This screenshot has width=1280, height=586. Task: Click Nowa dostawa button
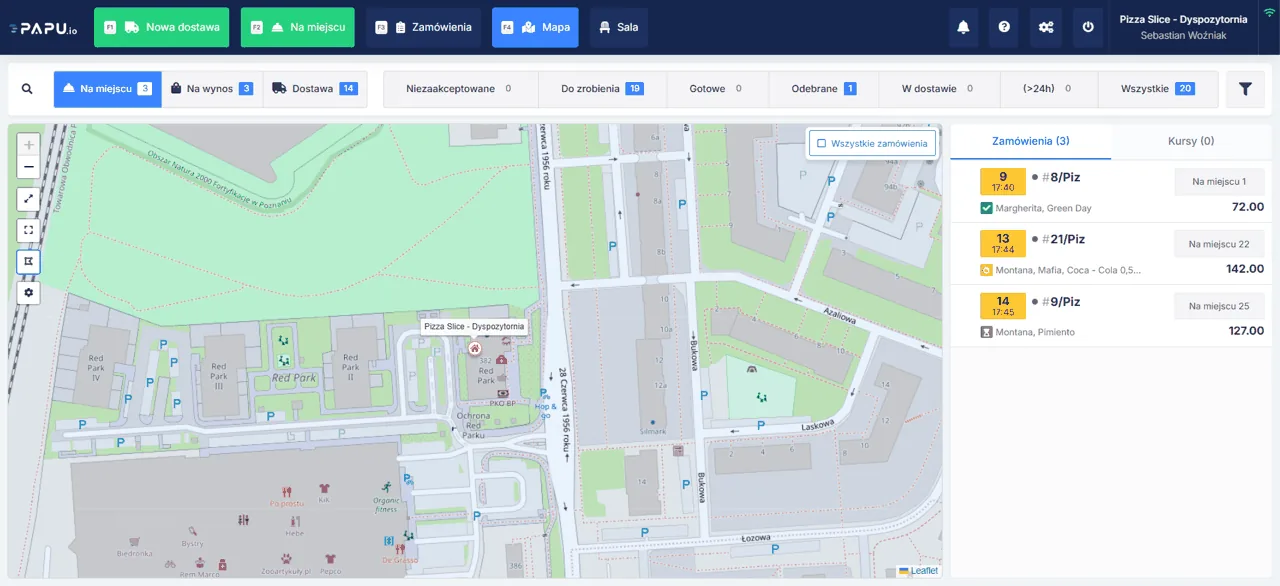161,27
